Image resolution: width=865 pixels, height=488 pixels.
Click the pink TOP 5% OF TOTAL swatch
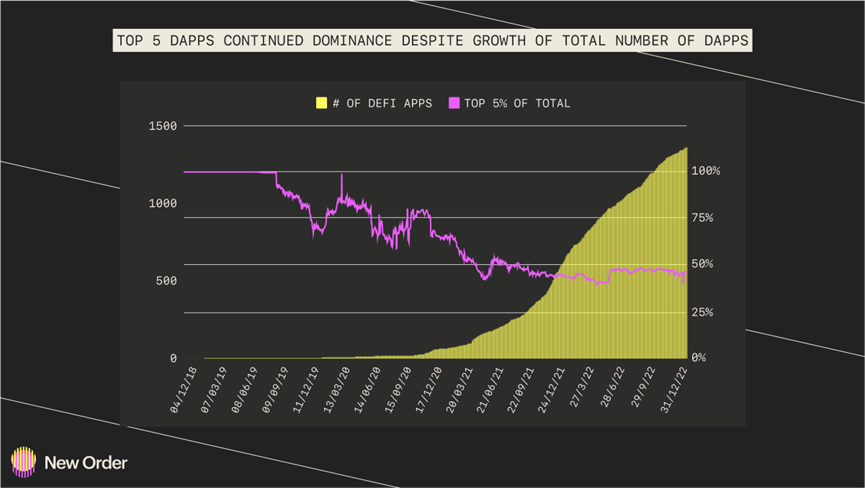pyautogui.click(x=453, y=103)
